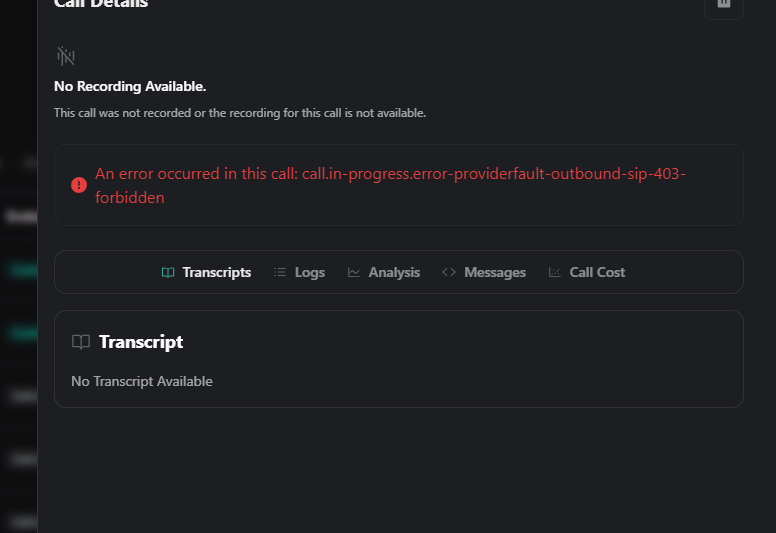Viewport: 776px width, 533px height.
Task: Click the recording not available description text
Action: point(240,113)
